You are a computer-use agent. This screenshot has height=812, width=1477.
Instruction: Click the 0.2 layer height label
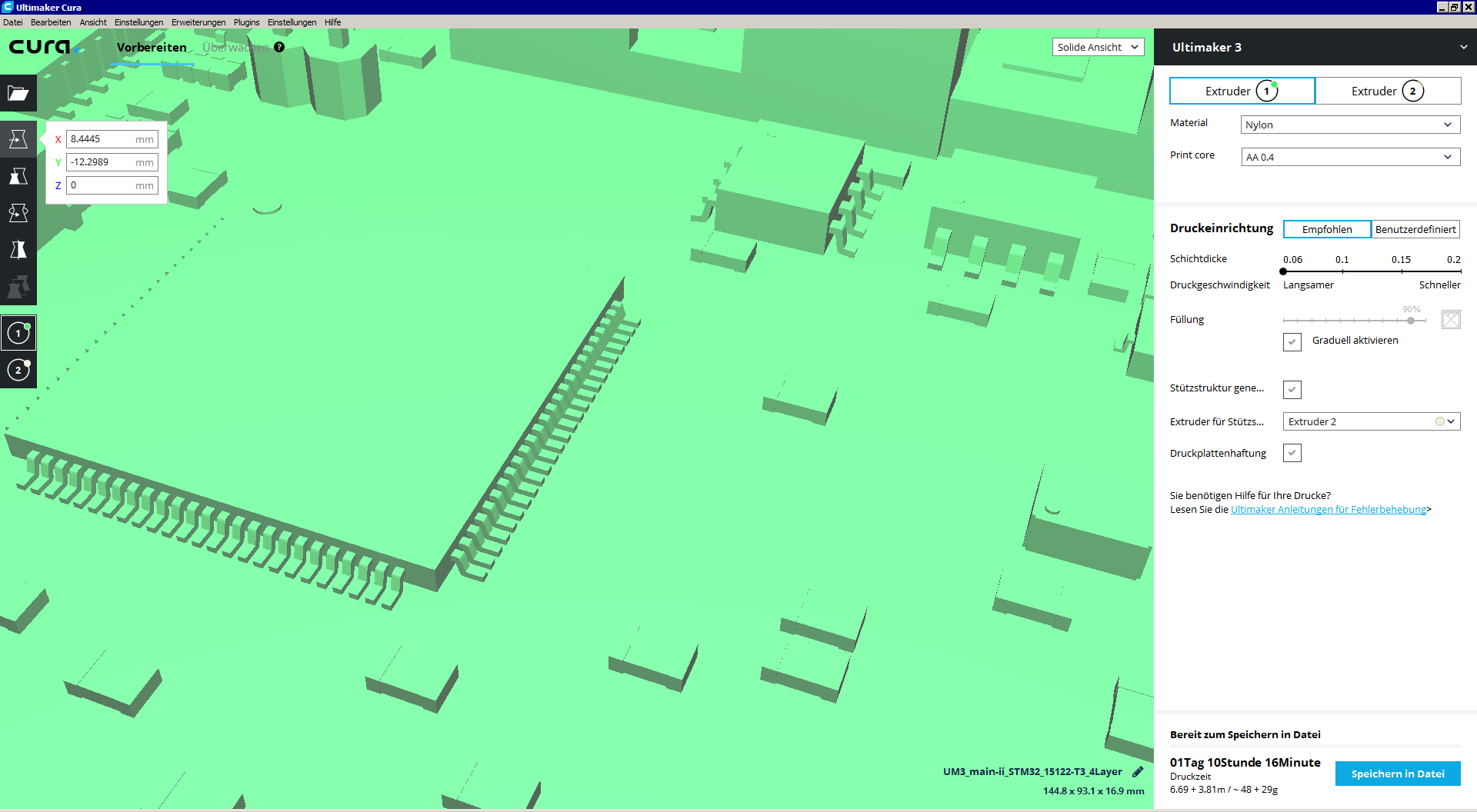[1453, 259]
